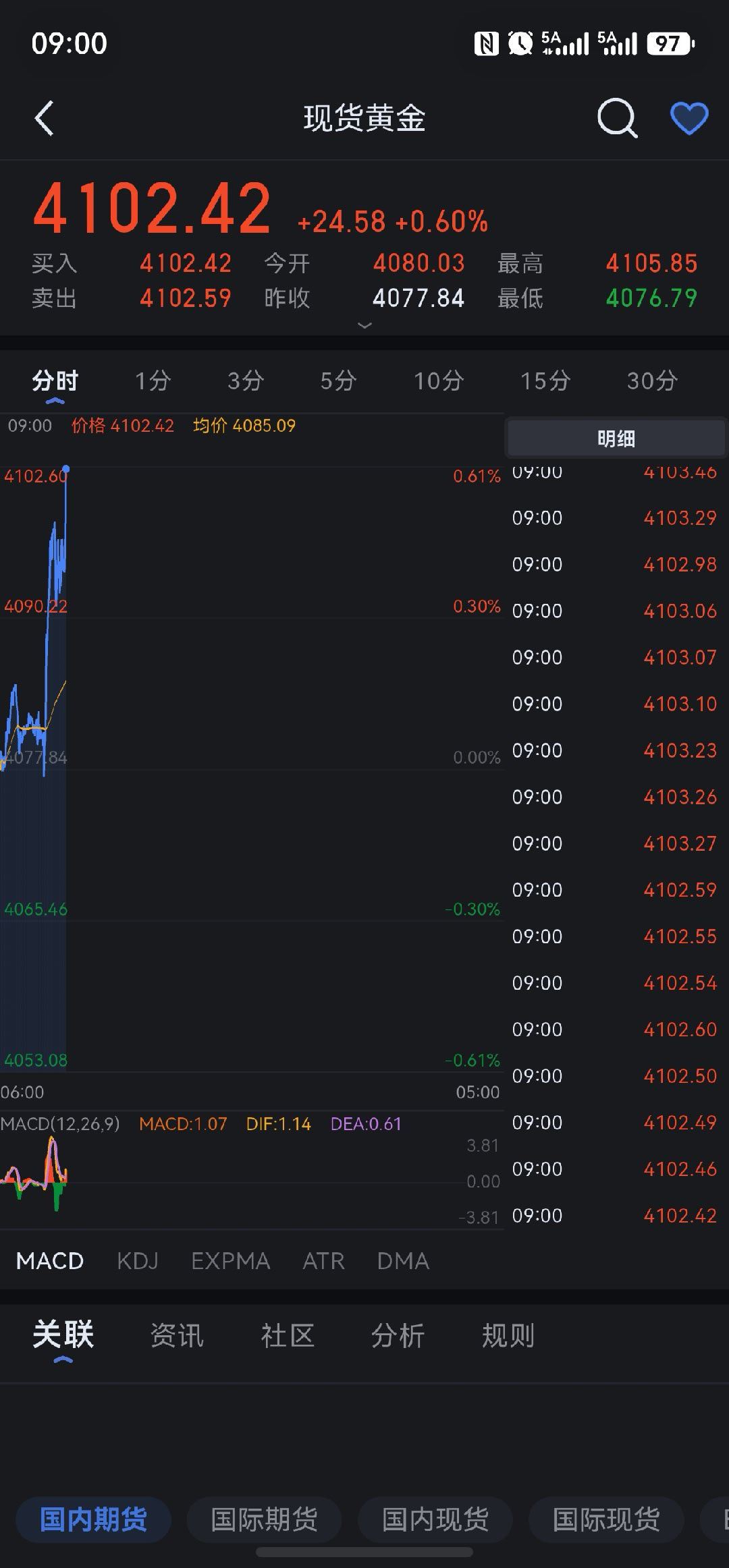The height and width of the screenshot is (1568, 729).
Task: Select the 国内现货 category chip
Action: (x=435, y=1519)
